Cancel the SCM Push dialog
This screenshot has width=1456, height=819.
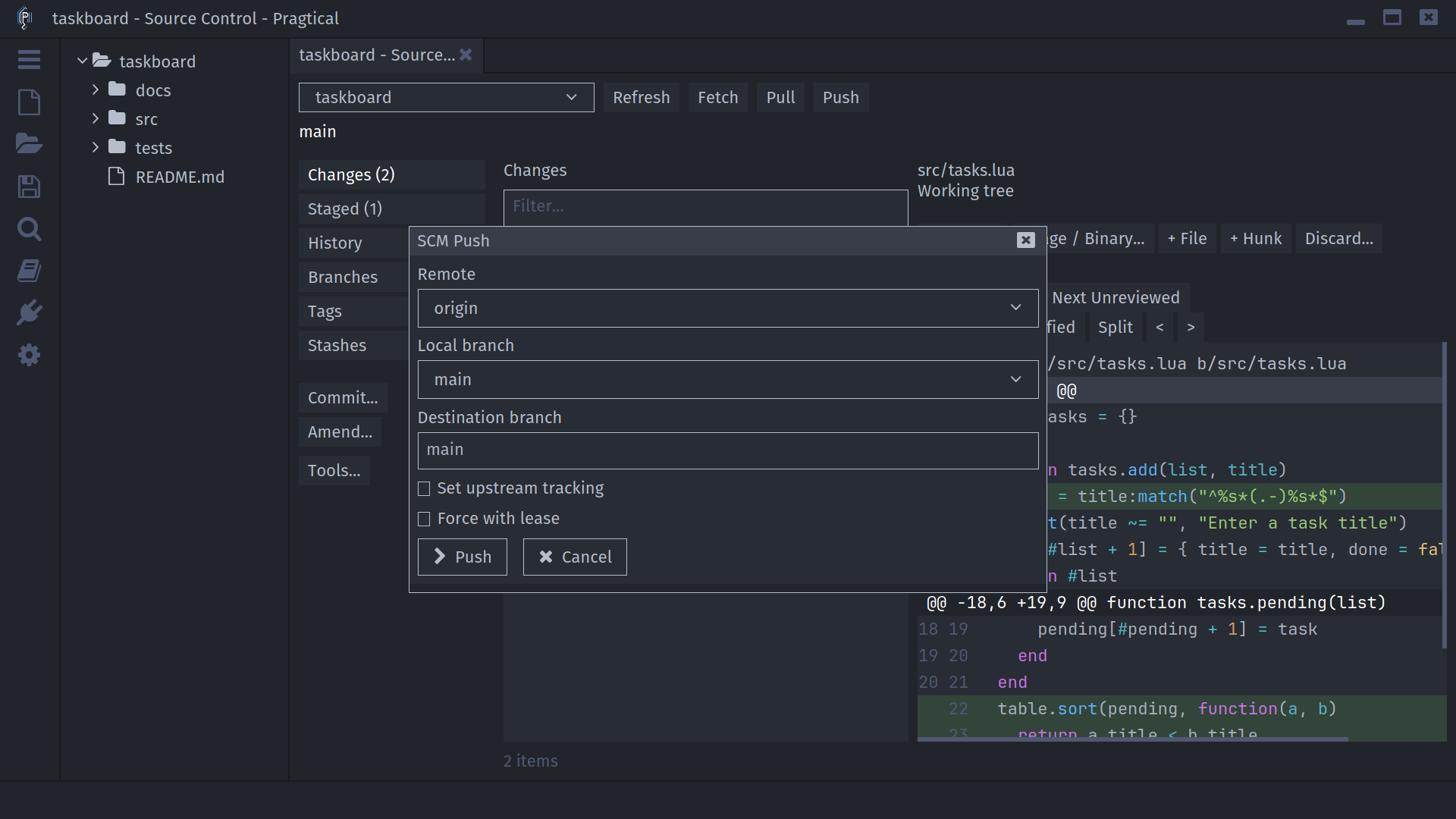click(x=575, y=557)
